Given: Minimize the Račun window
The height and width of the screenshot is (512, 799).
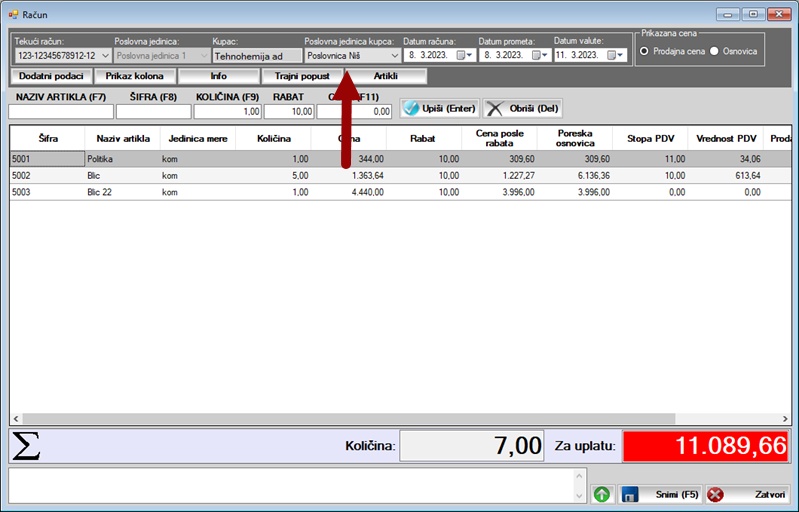Looking at the screenshot, I should [x=728, y=14].
